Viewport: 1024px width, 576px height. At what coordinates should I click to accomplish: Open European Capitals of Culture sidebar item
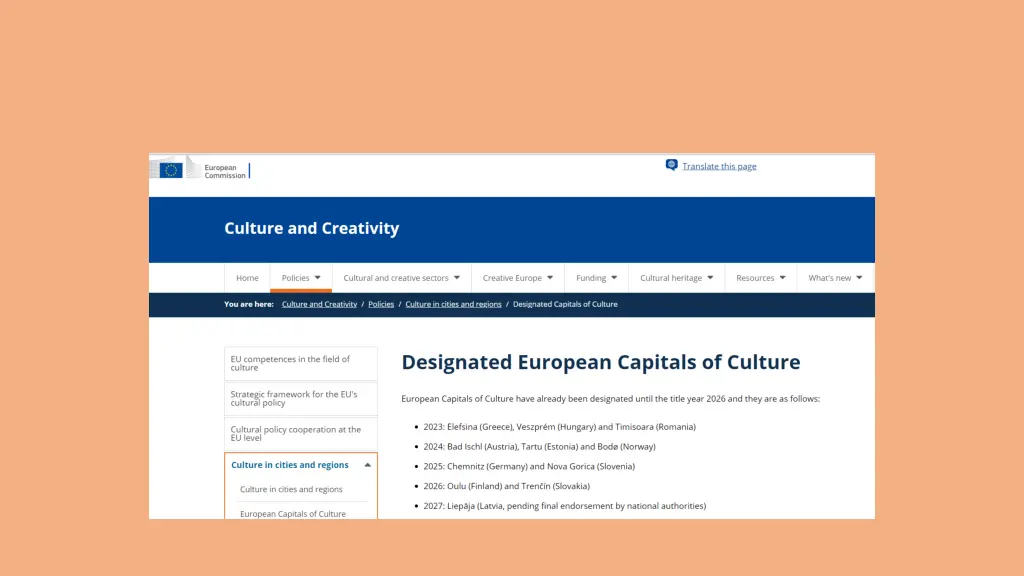pyautogui.click(x=293, y=514)
